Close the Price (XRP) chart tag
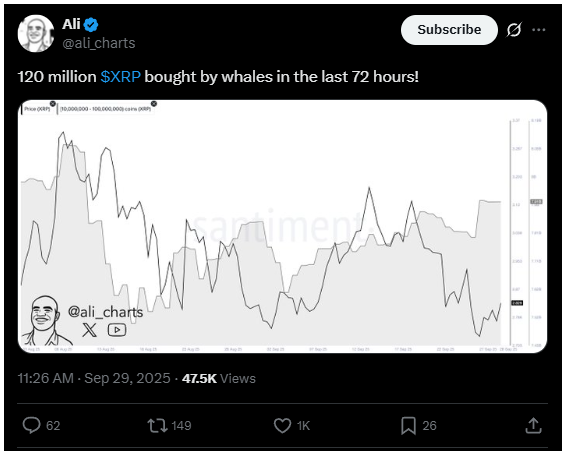This screenshot has height=455, width=566. [53, 104]
